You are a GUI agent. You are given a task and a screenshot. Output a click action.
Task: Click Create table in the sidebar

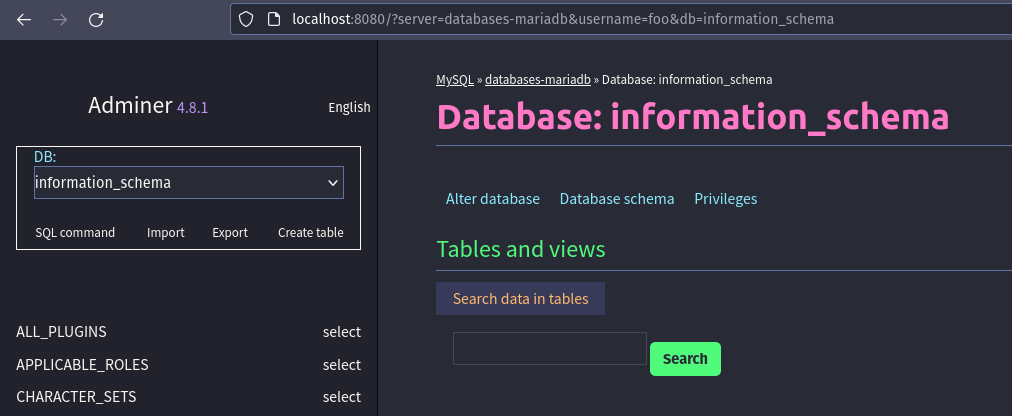point(310,232)
